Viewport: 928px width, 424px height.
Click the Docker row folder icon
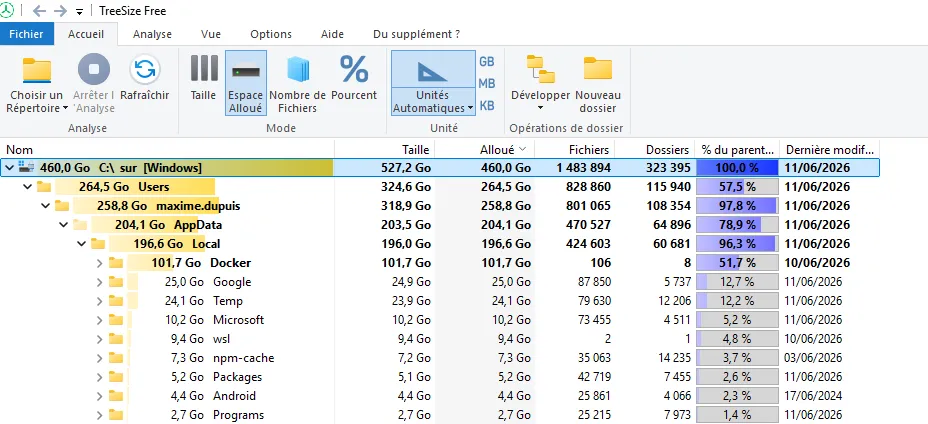click(116, 263)
